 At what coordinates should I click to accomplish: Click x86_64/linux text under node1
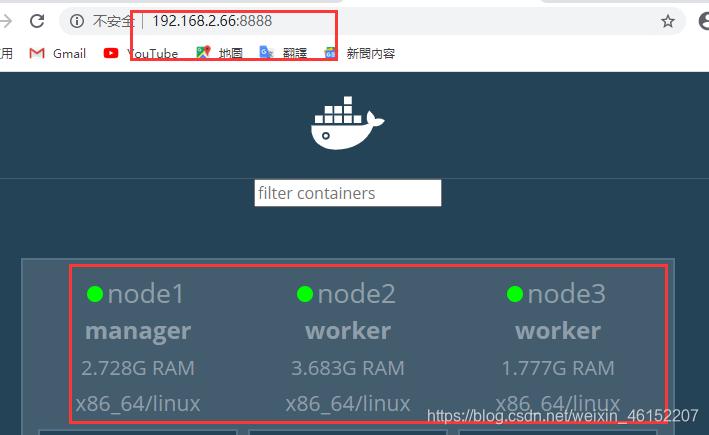click(138, 403)
